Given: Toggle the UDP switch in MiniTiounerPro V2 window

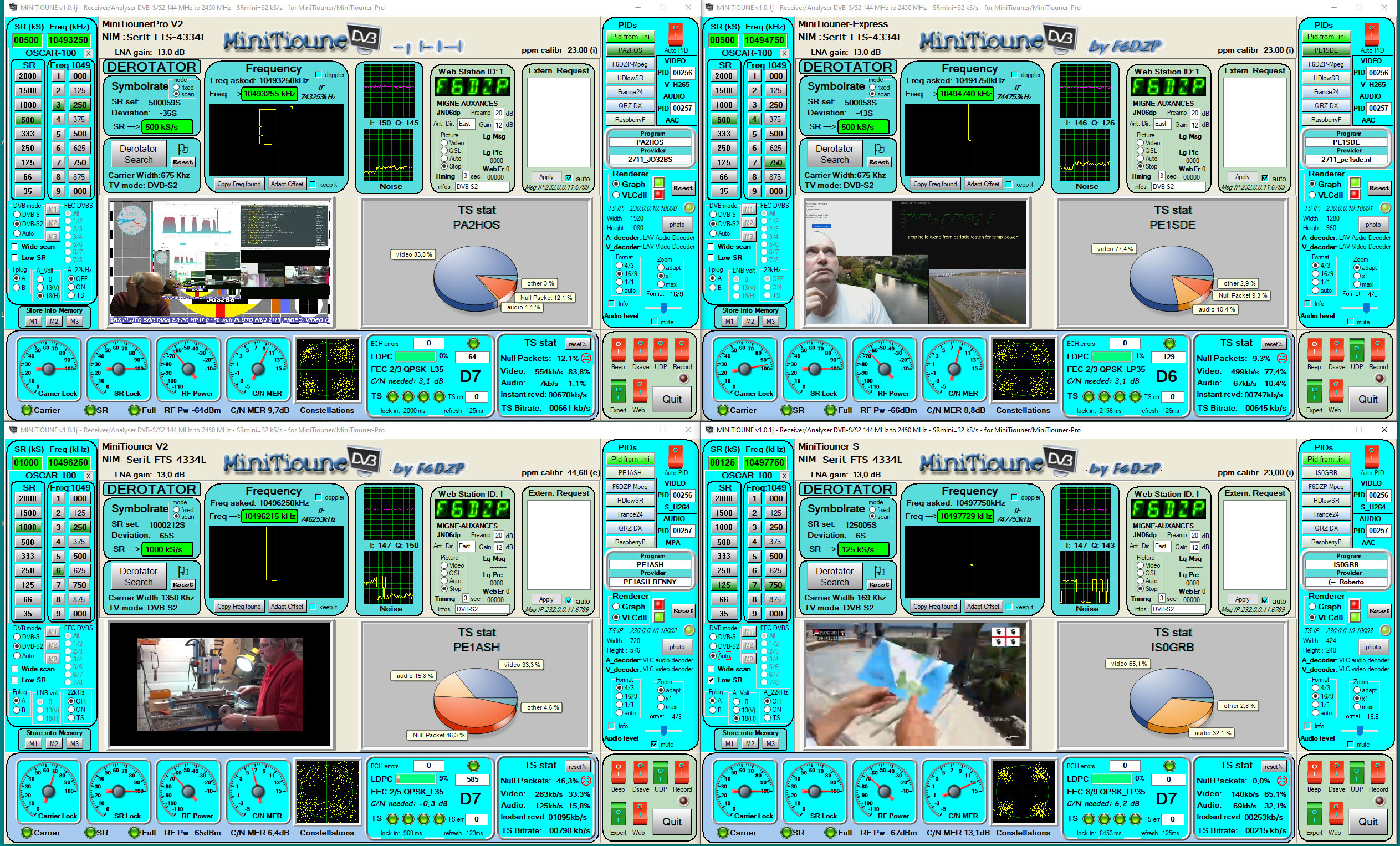Looking at the screenshot, I should tap(661, 350).
